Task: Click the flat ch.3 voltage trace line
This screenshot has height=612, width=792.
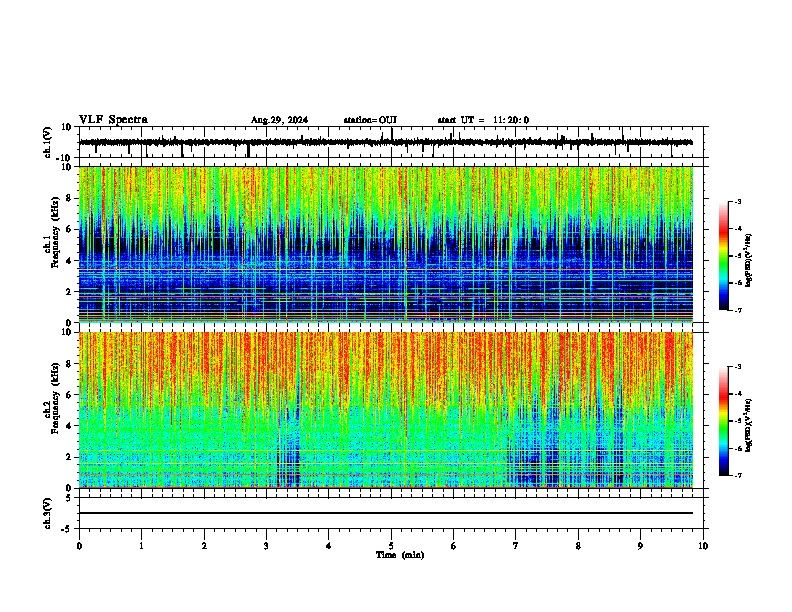Action: coord(386,513)
